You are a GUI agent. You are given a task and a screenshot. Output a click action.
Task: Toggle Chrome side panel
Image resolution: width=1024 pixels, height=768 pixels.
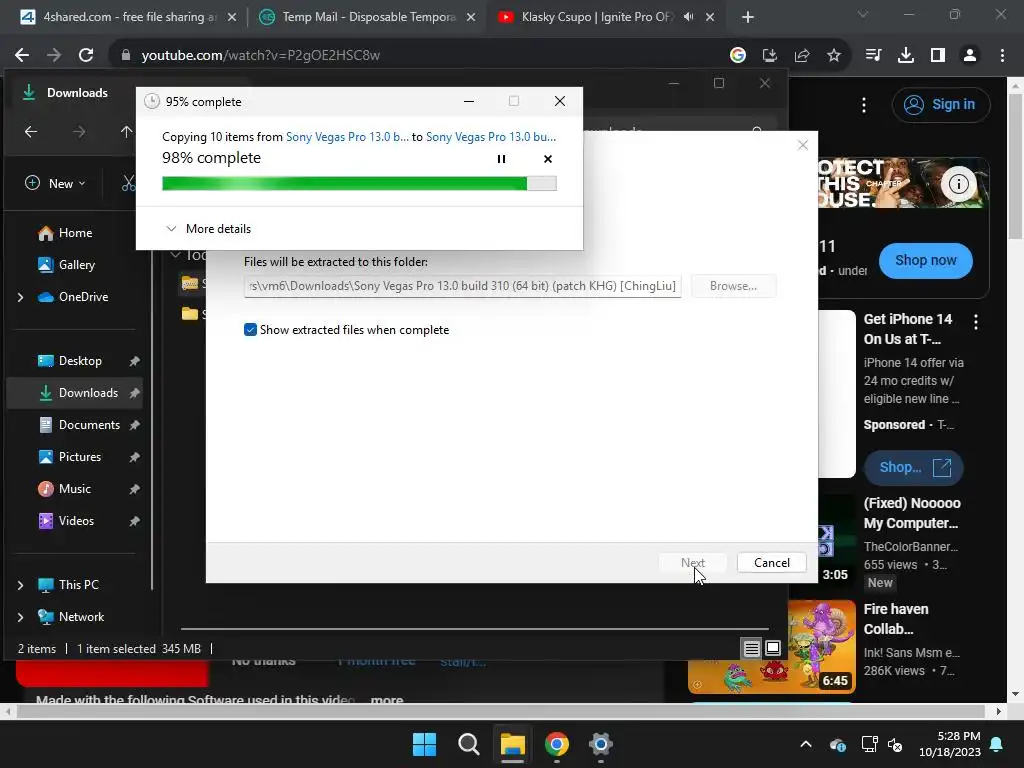(x=938, y=56)
